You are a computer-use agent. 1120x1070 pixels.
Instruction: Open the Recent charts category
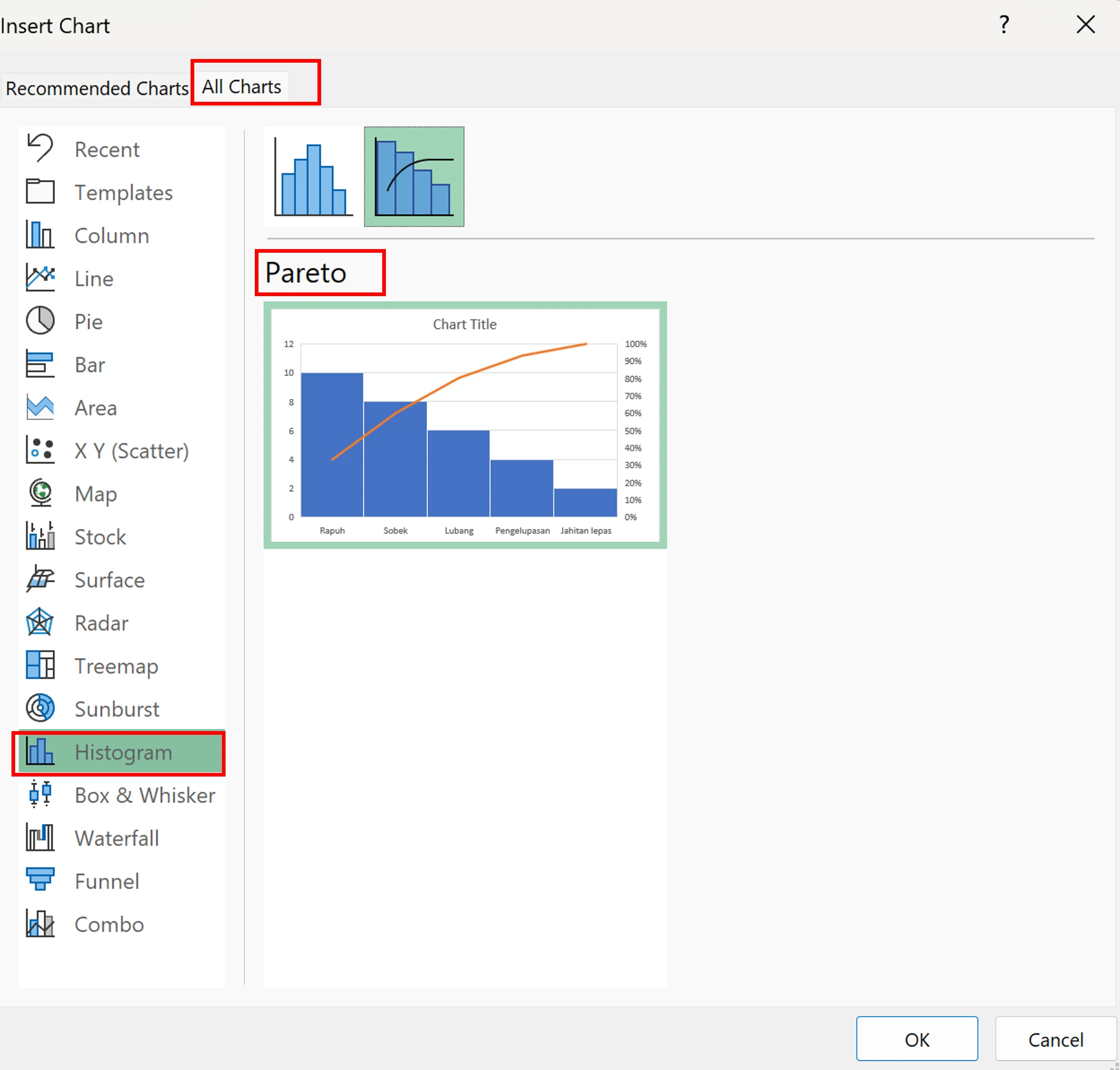pyautogui.click(x=107, y=149)
